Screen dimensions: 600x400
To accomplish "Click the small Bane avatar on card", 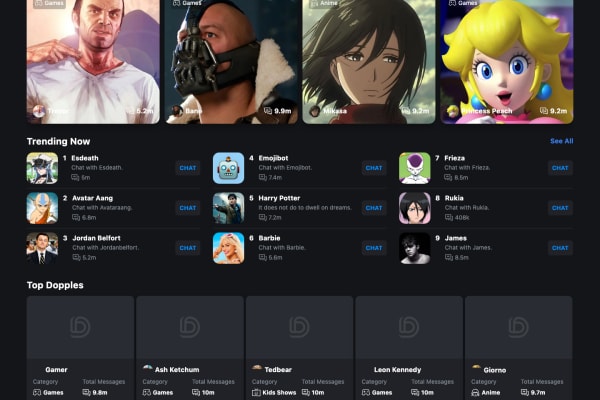I will 177,111.
